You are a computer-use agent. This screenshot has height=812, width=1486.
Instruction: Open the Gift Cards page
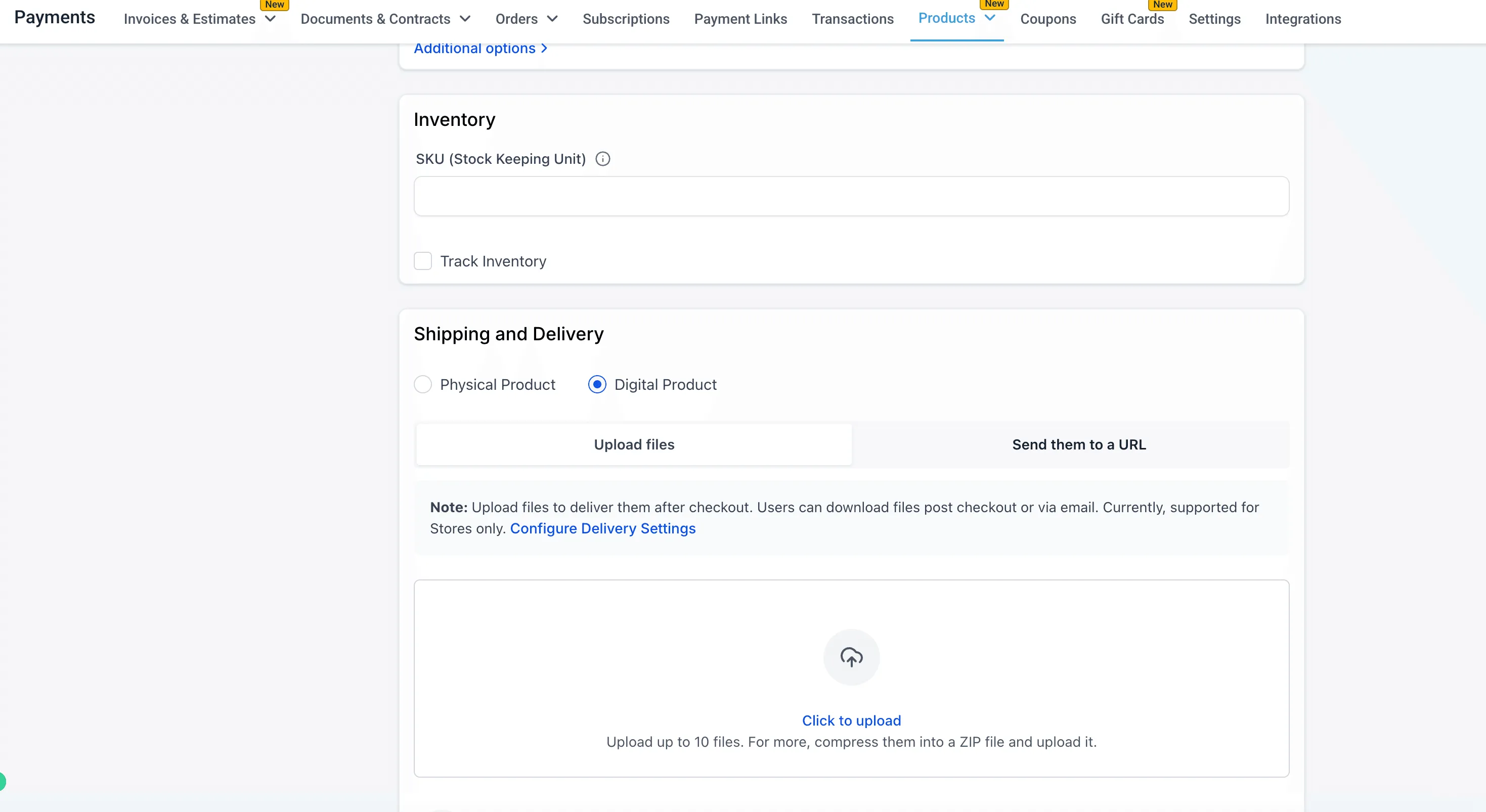coord(1132,19)
